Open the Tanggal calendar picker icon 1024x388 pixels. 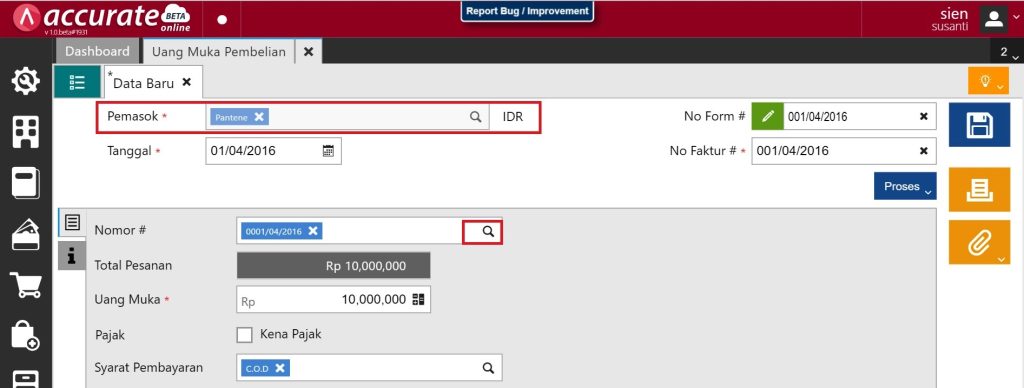click(x=328, y=151)
